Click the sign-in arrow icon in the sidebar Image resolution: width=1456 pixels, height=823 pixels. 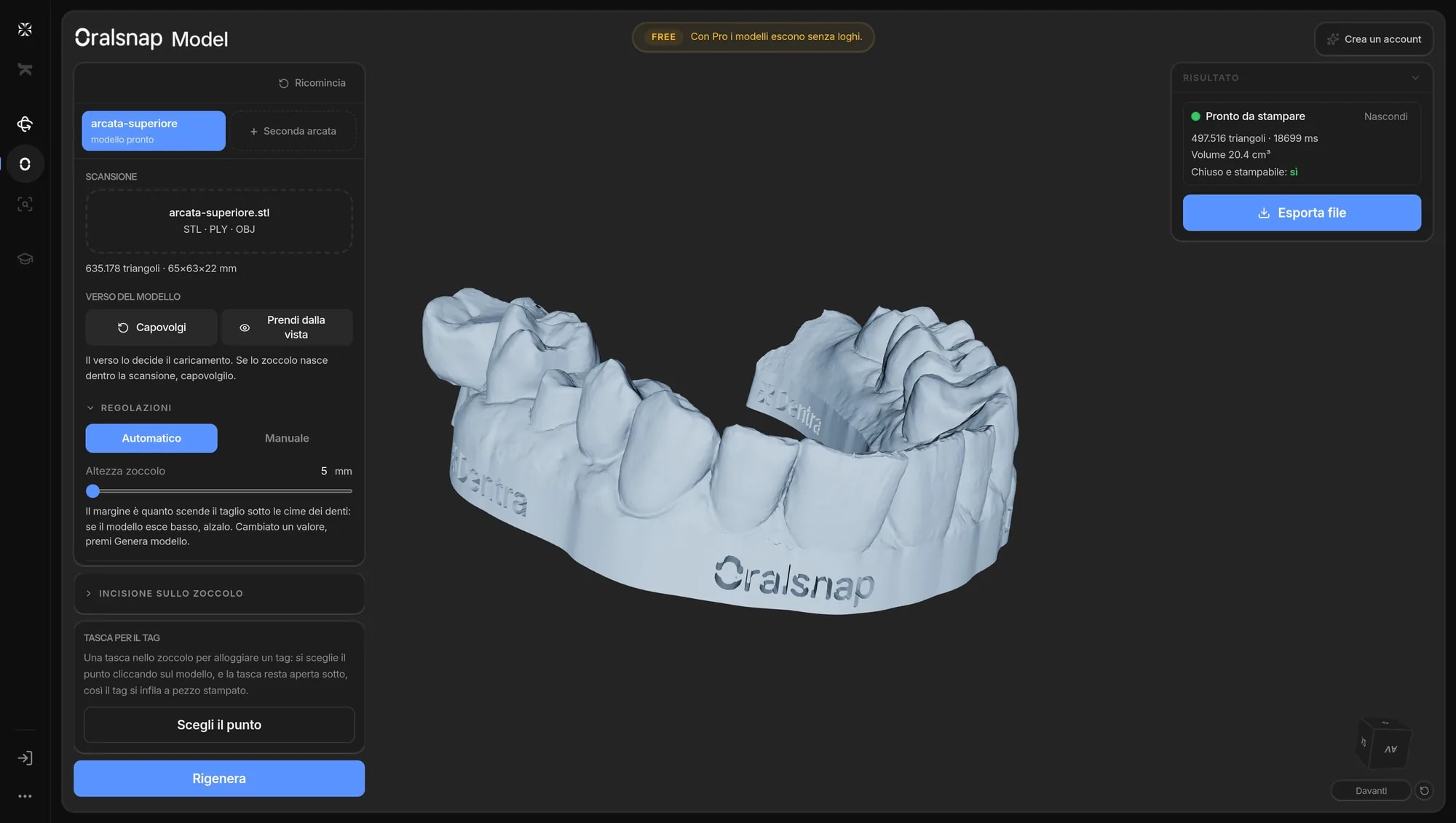(x=25, y=758)
